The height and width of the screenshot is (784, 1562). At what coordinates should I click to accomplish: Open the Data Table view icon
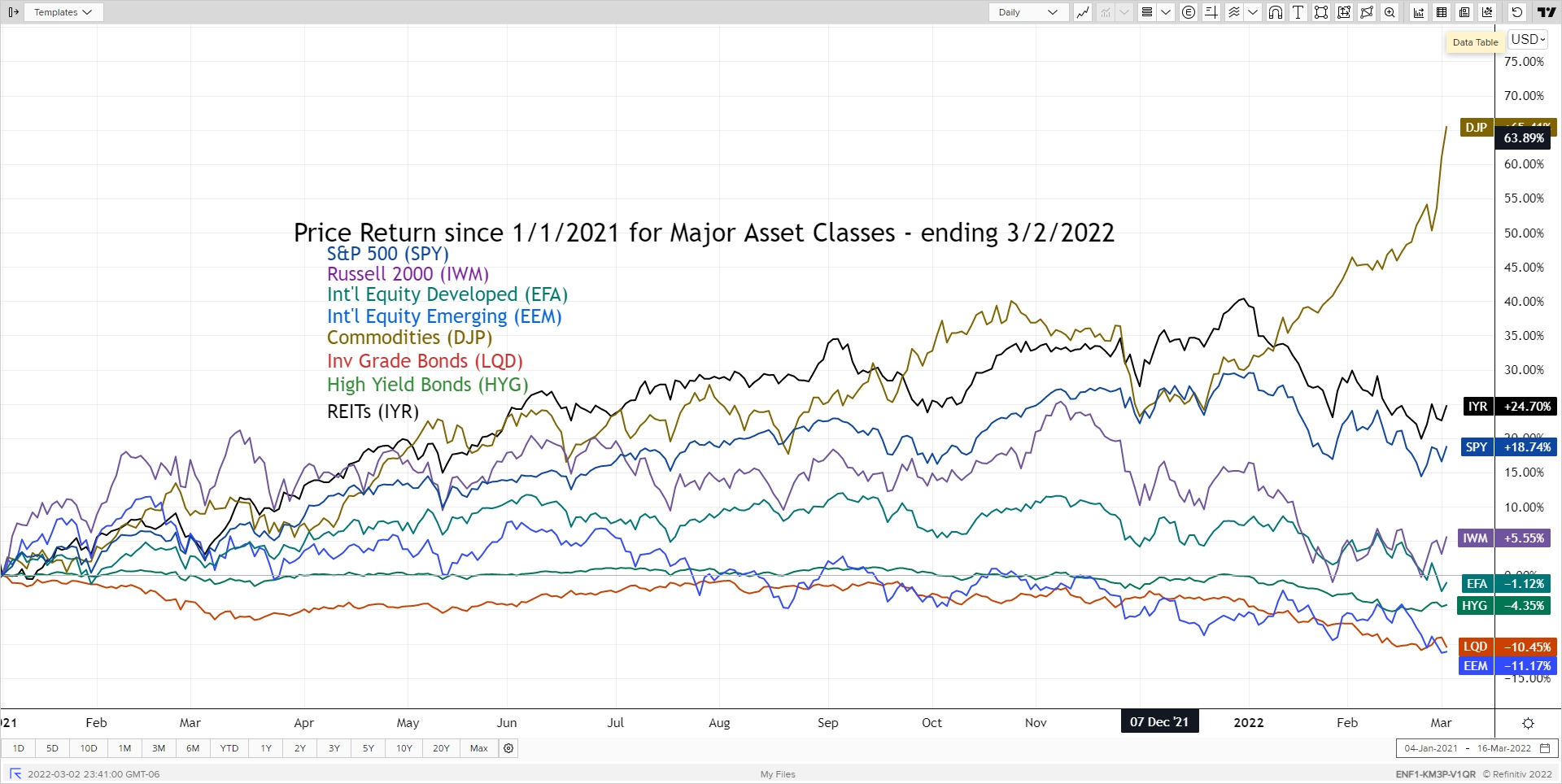click(1442, 12)
